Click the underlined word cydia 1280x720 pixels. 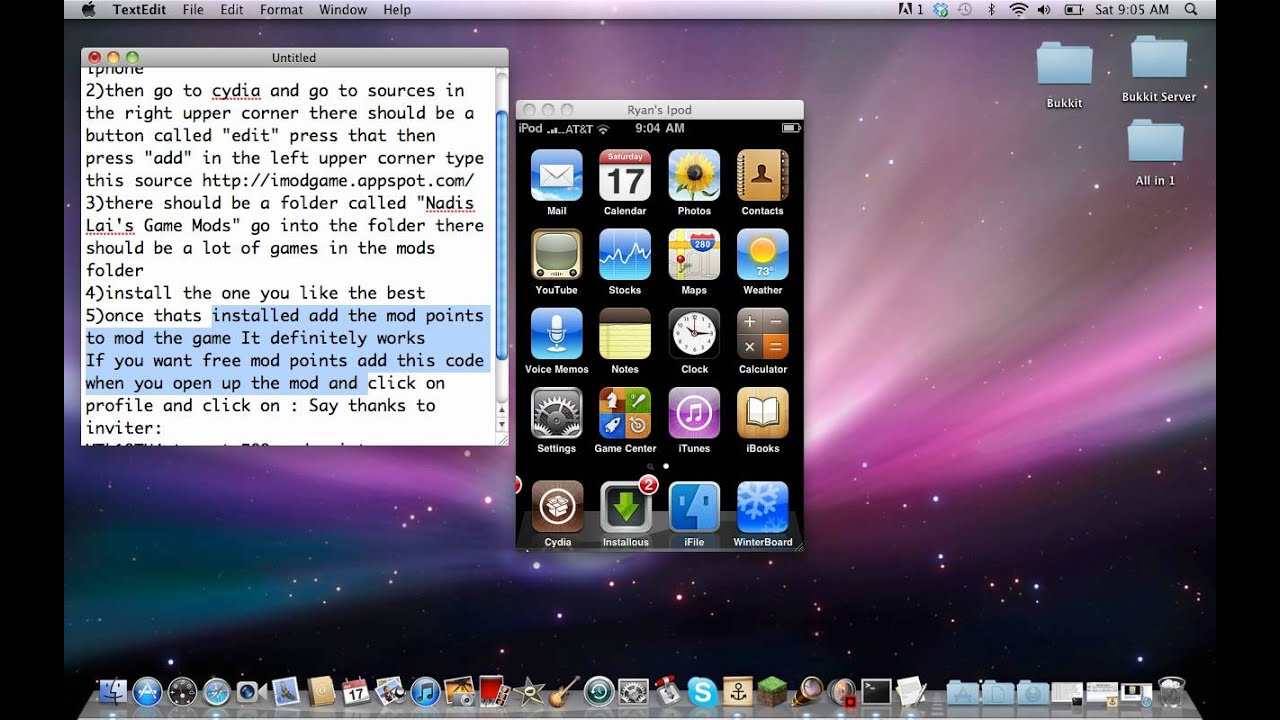(236, 90)
